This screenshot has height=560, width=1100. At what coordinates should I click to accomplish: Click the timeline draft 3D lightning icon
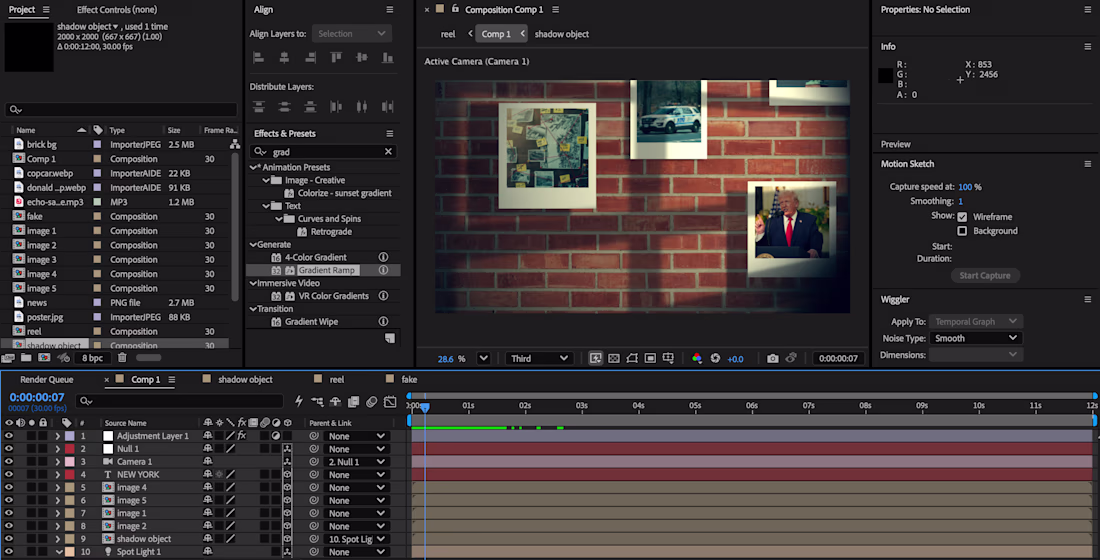tap(299, 401)
